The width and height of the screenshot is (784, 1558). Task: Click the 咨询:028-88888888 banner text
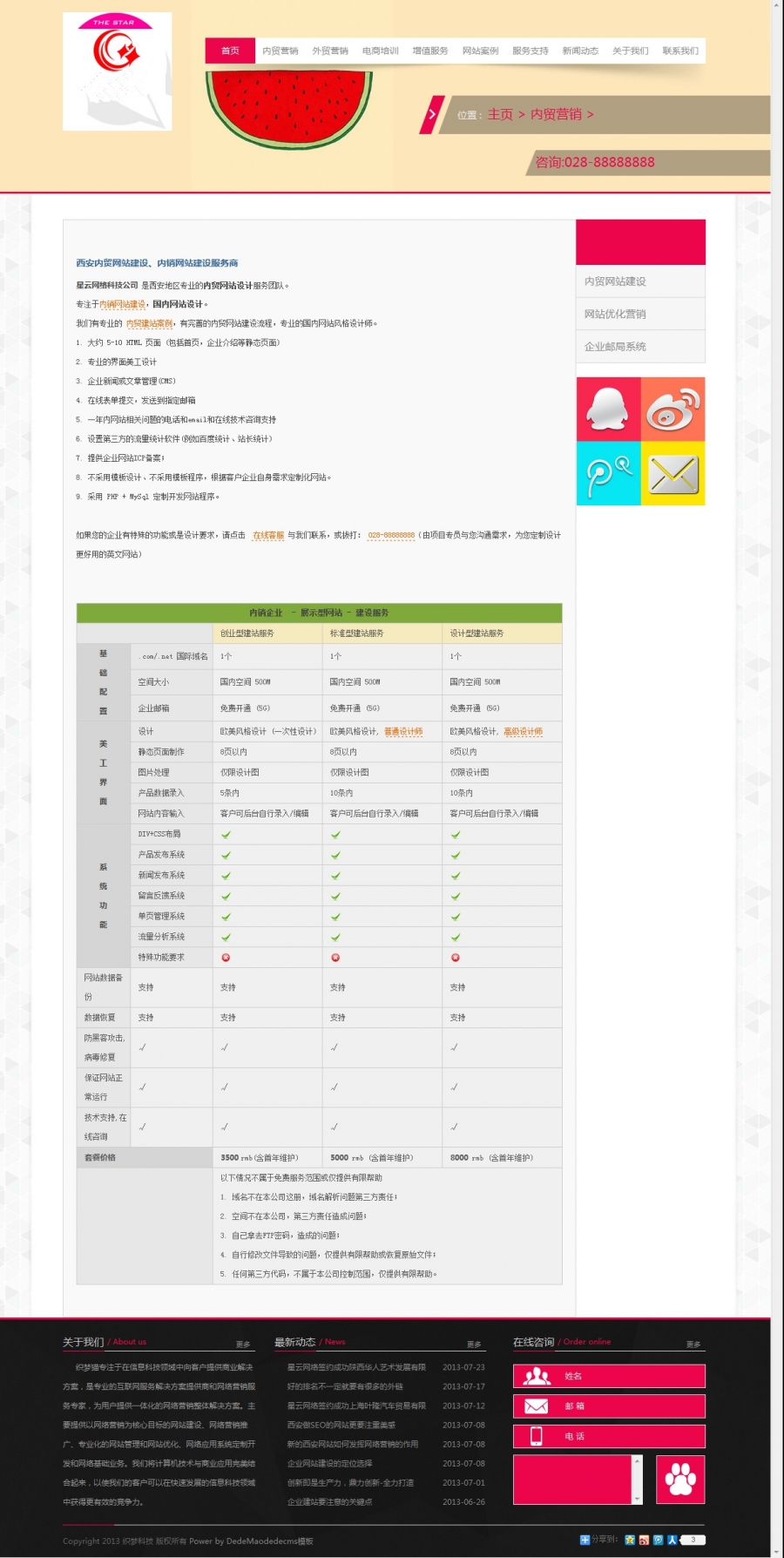[595, 162]
